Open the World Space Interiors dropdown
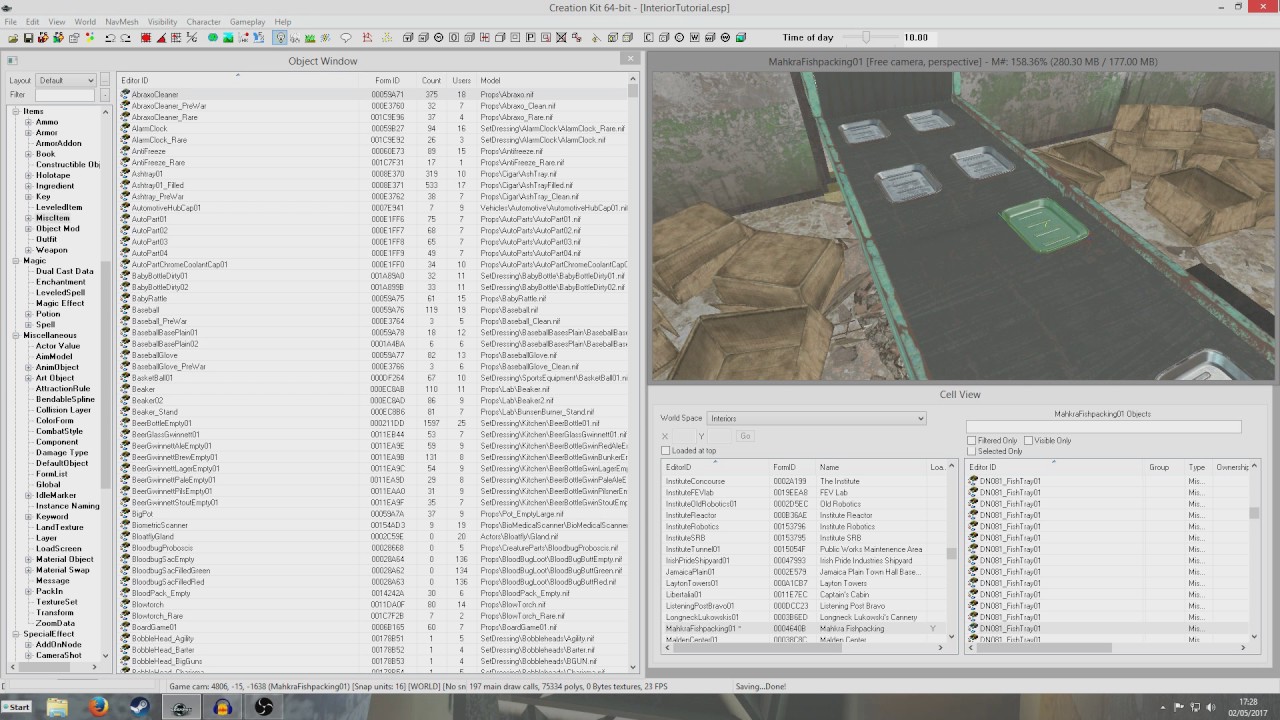 [x=816, y=418]
